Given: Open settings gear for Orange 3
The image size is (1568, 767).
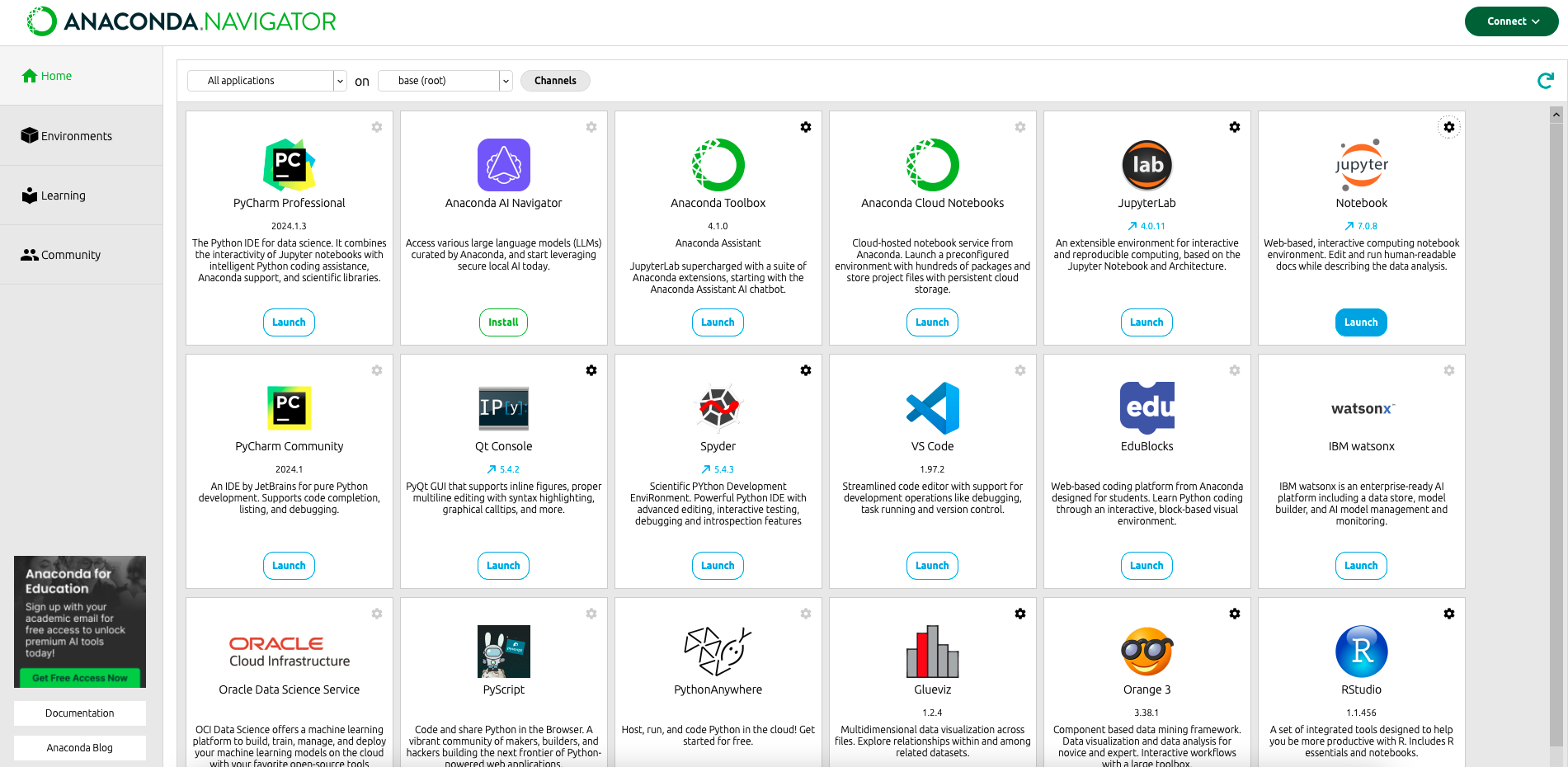Looking at the screenshot, I should tap(1235, 614).
